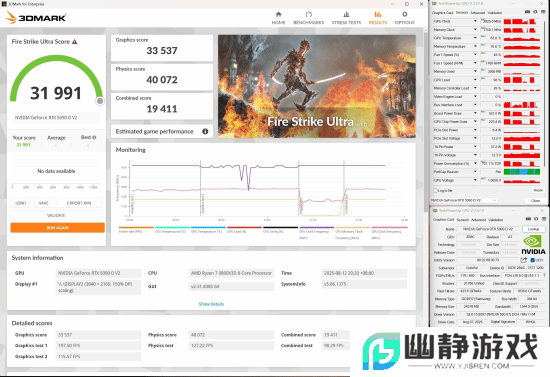The image size is (550, 377).
Task: Go to Benchmarks in 3DMark navigation
Action: click(309, 18)
